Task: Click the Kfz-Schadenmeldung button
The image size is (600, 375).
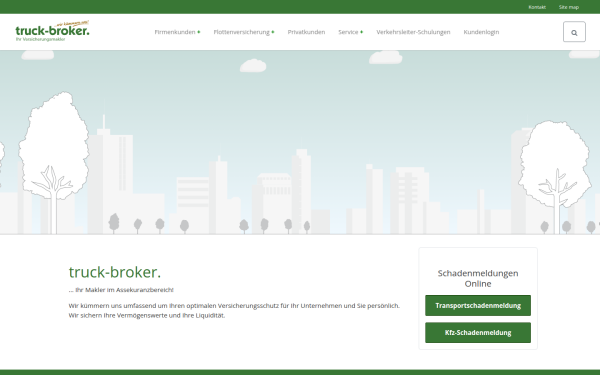Action: (478, 333)
